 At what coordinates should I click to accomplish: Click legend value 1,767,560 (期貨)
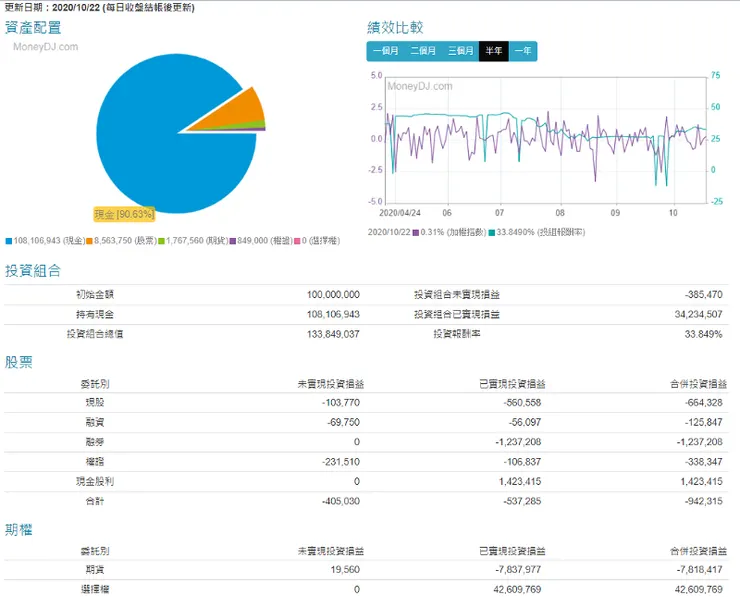pos(197,241)
